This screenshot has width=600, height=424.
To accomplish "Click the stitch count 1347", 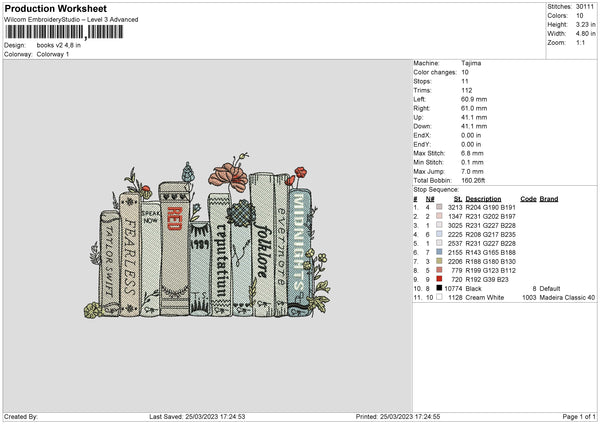I will click(455, 217).
